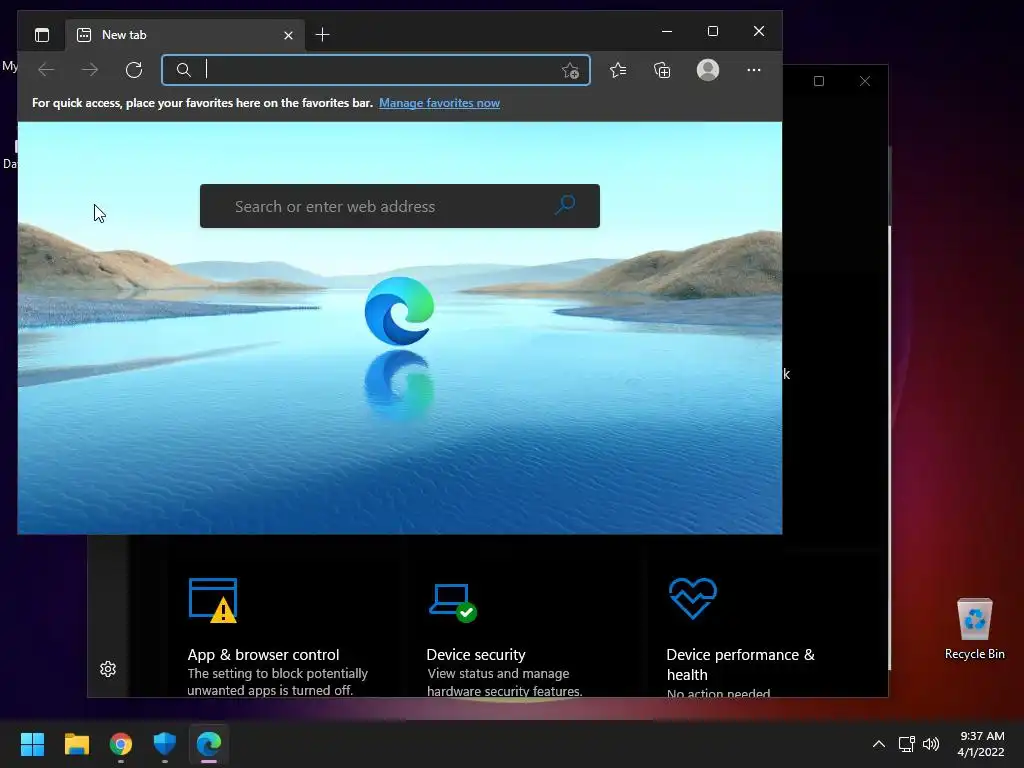Minimize the Edge browser window
Screen dimensions: 1024x768
coord(667,31)
